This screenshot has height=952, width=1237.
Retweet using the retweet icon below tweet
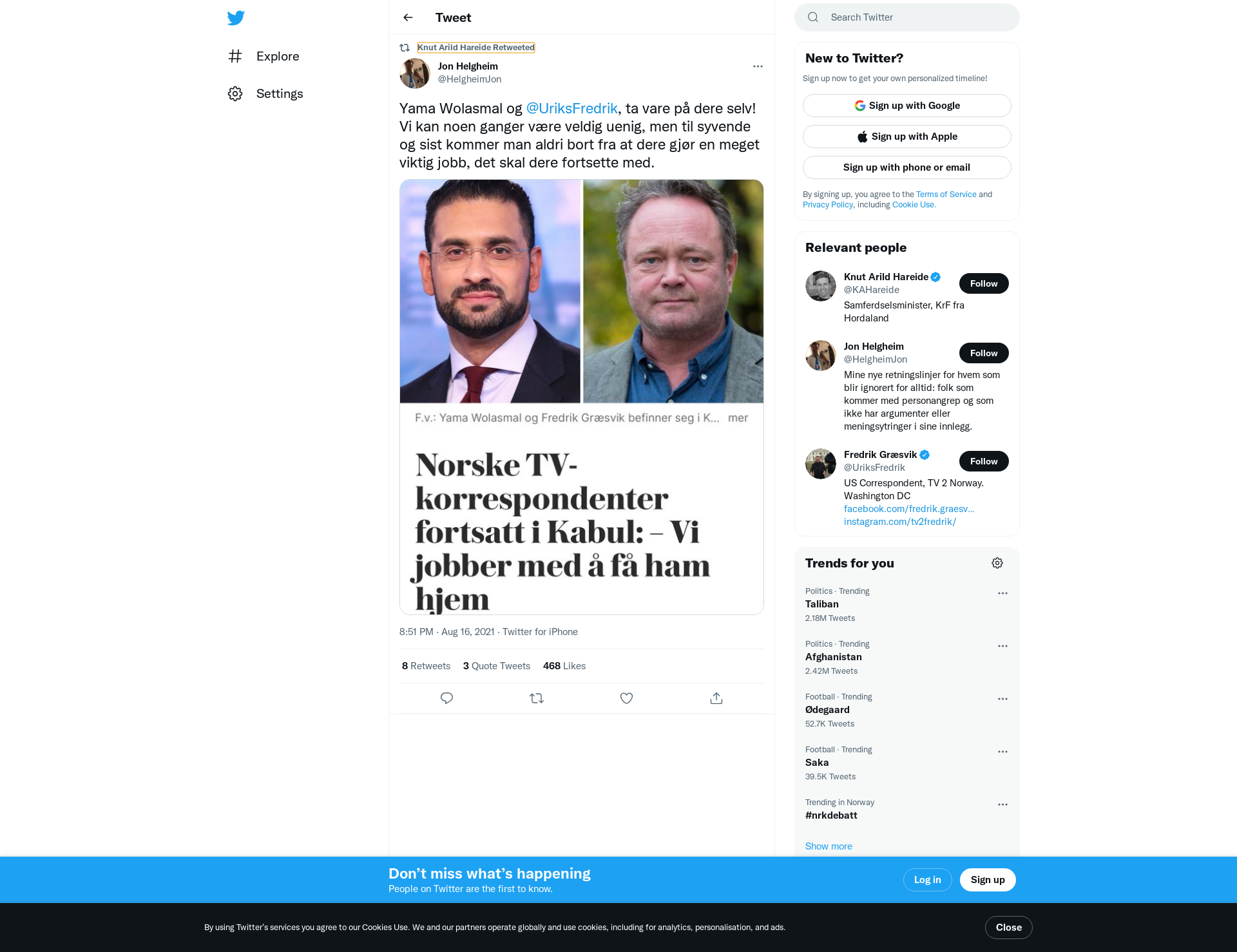[537, 698]
